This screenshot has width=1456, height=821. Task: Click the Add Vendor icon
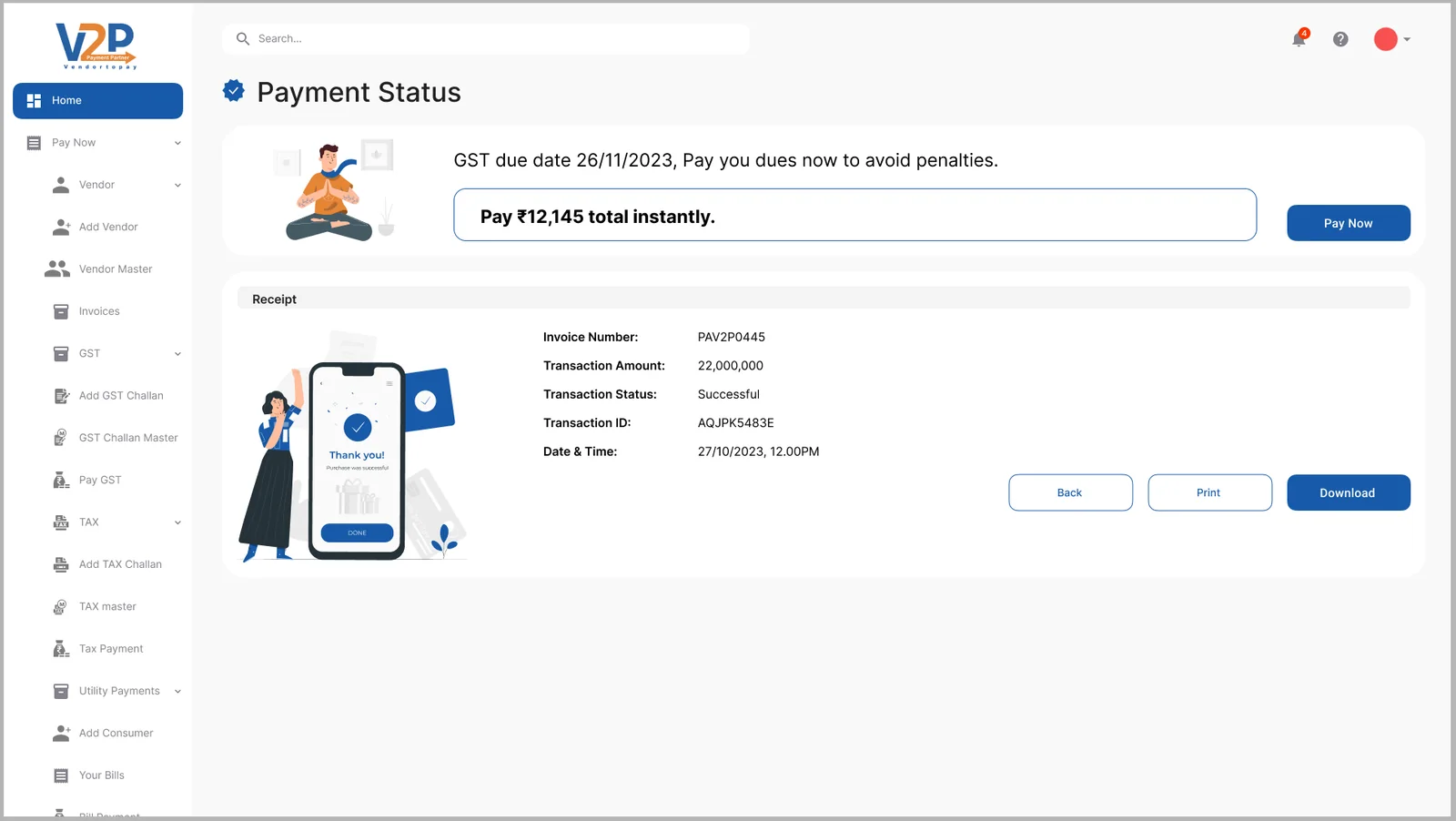[x=61, y=227]
